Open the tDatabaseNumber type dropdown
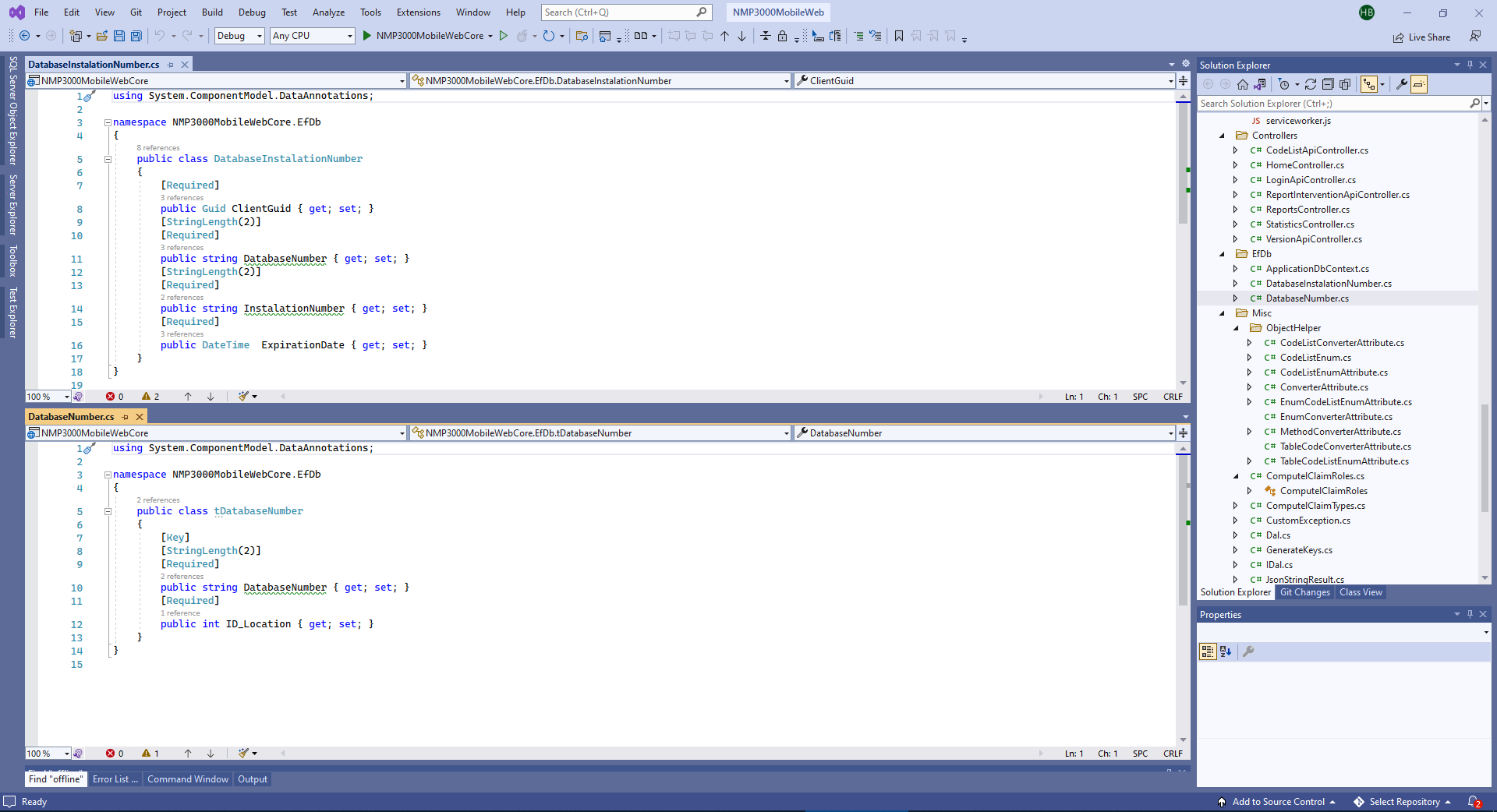 click(x=600, y=432)
